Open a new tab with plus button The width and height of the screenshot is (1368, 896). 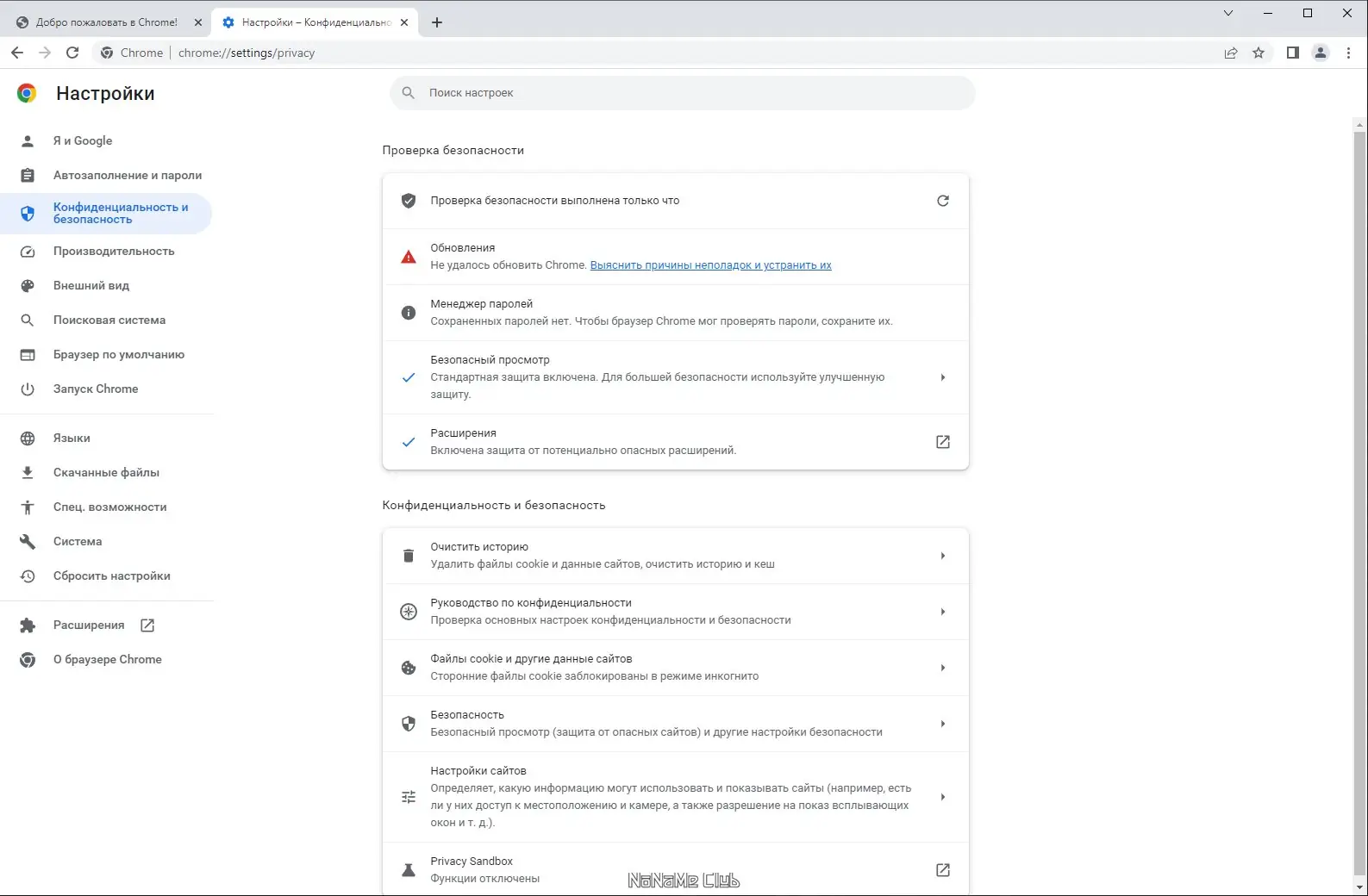click(x=437, y=22)
